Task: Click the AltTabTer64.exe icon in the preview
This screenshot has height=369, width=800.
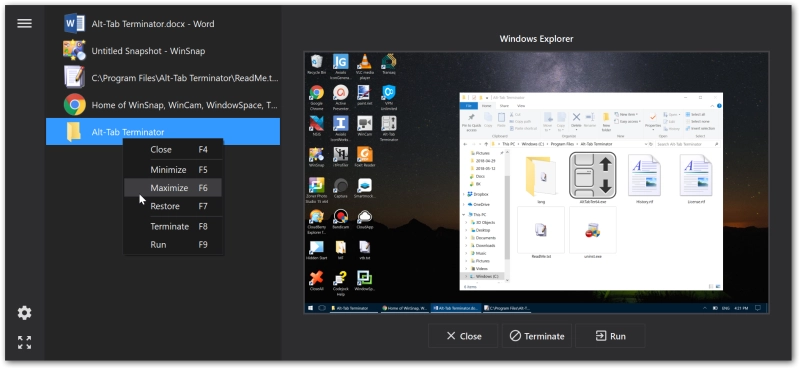Action: pos(592,175)
